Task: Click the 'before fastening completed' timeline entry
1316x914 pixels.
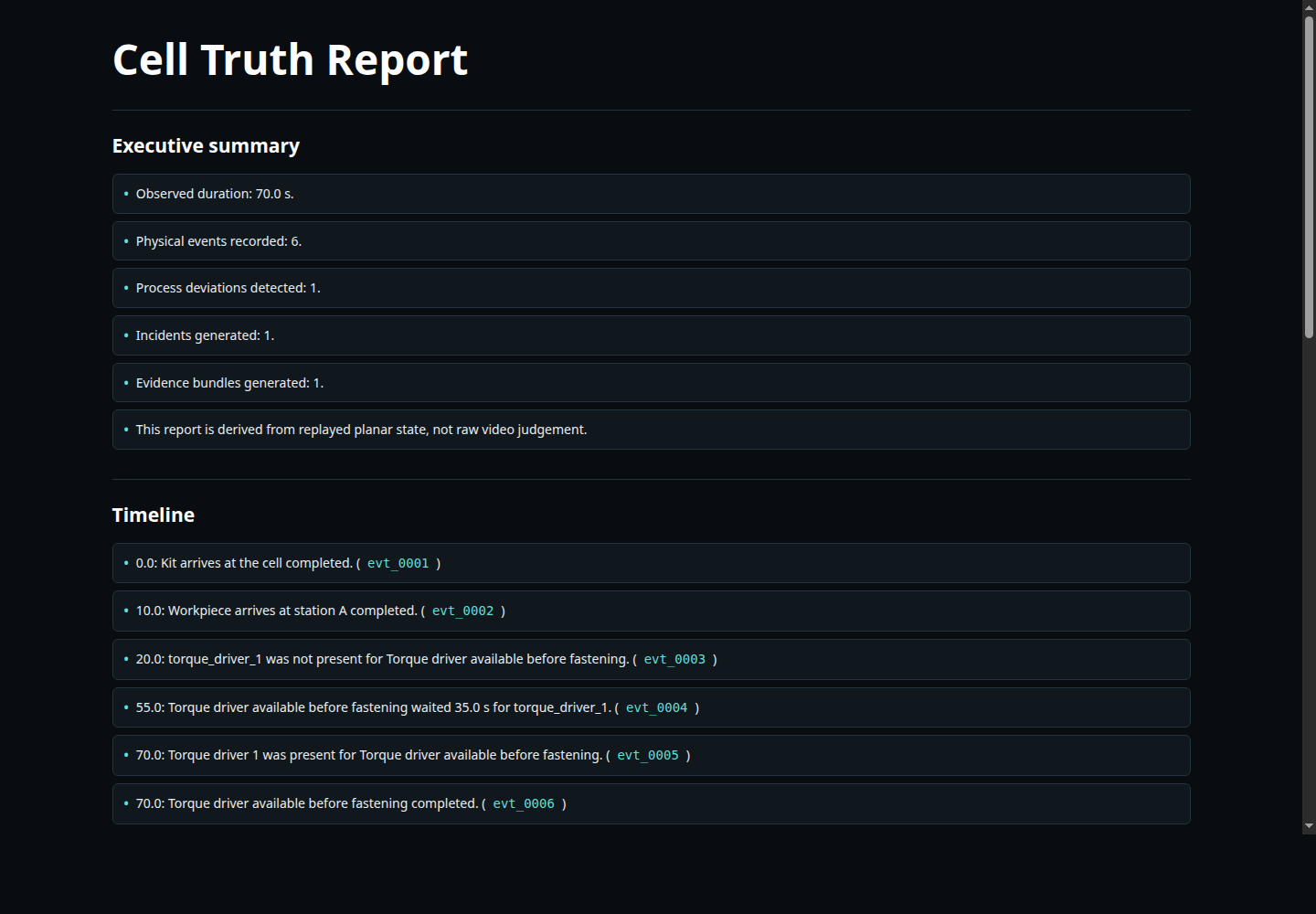Action: tap(651, 803)
